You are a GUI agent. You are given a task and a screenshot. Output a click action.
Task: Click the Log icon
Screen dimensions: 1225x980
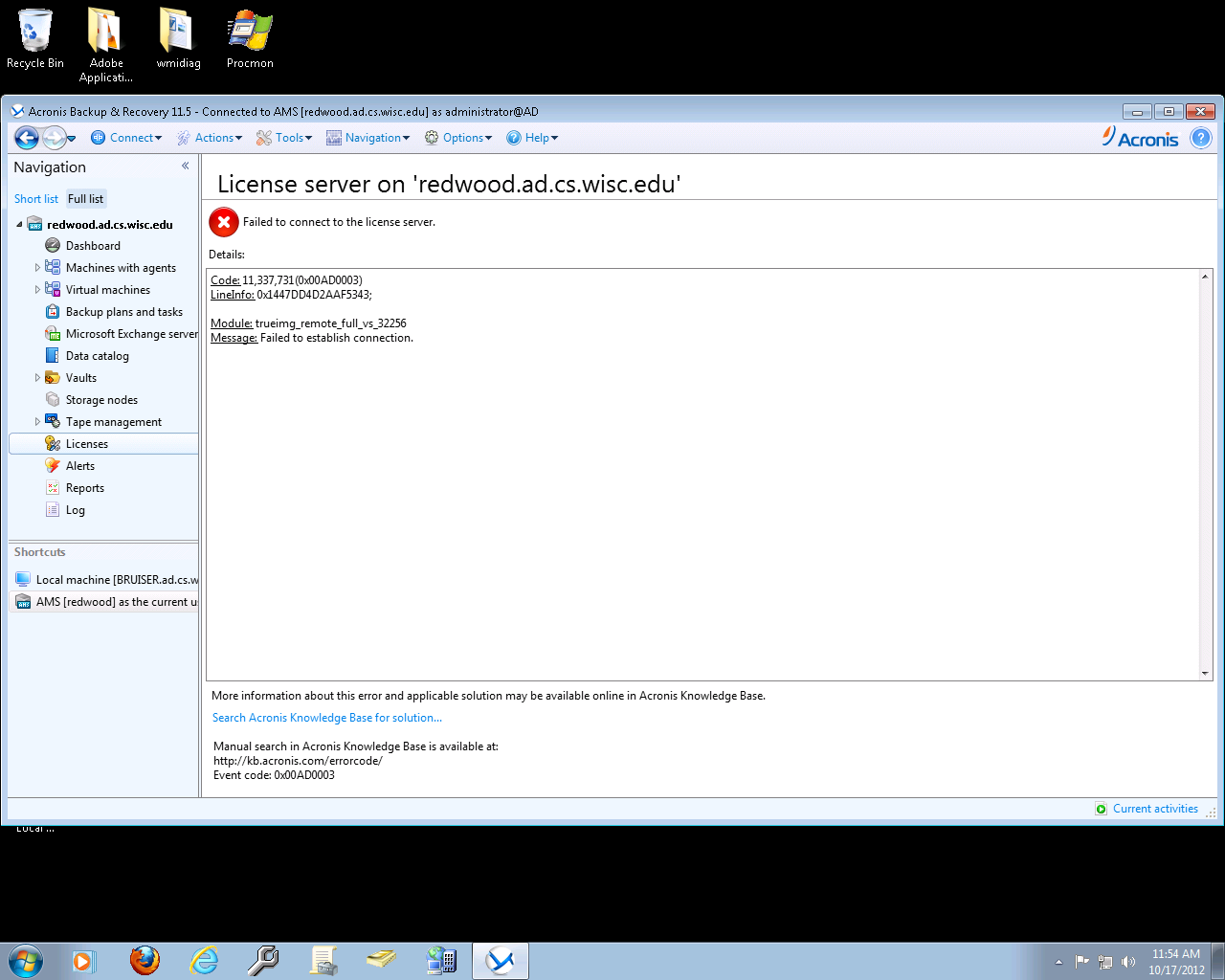tap(53, 510)
